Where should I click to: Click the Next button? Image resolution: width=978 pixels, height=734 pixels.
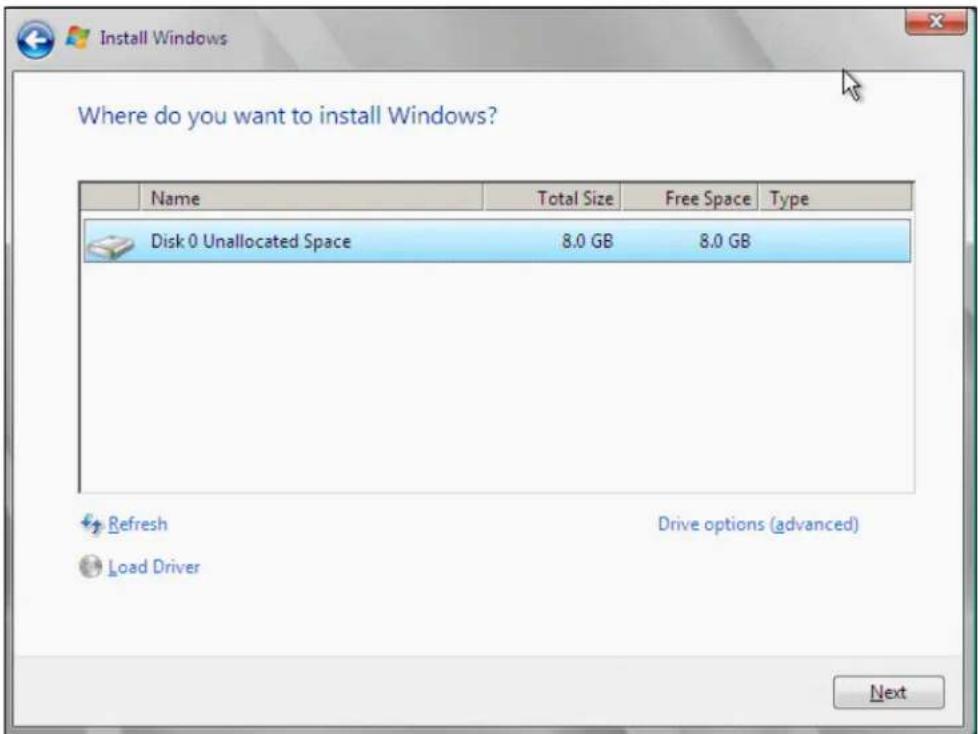(x=888, y=692)
